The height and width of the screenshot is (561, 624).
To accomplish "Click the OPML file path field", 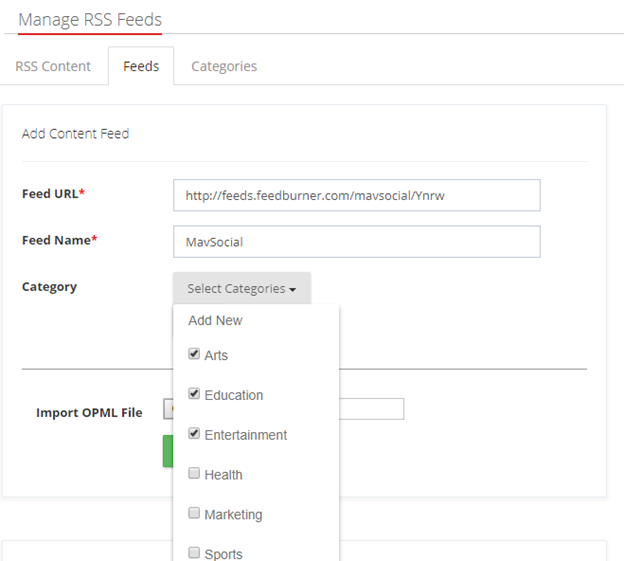I will pyautogui.click(x=371, y=409).
